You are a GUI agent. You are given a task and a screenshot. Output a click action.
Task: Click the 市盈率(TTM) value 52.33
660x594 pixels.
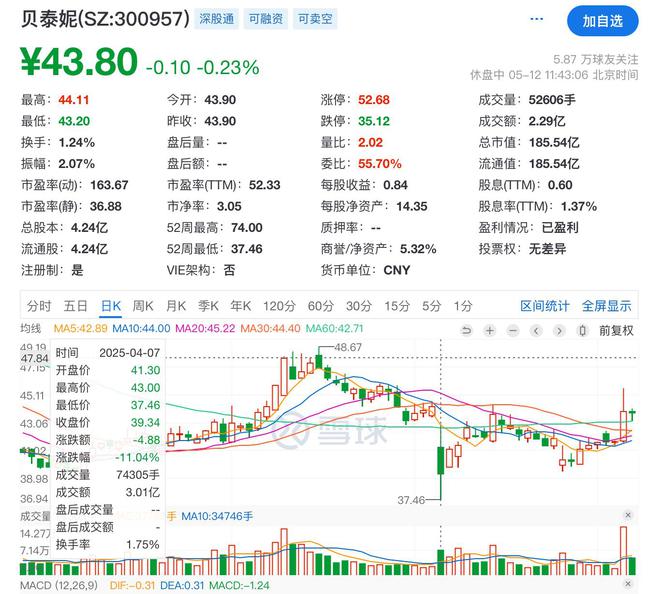tap(264, 185)
